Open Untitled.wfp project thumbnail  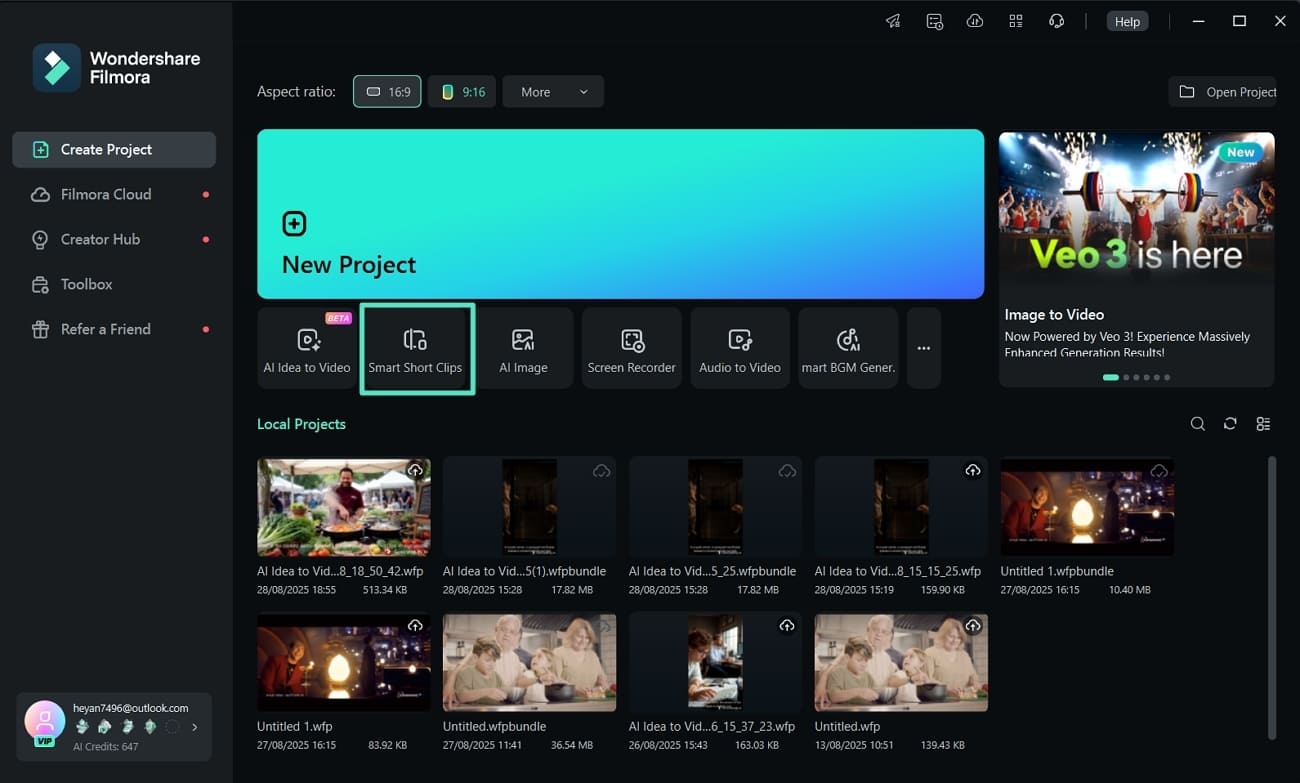coord(901,662)
